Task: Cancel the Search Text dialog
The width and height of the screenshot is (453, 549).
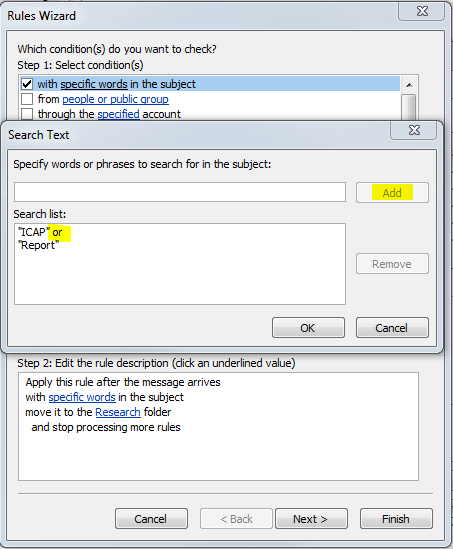Action: [392, 328]
